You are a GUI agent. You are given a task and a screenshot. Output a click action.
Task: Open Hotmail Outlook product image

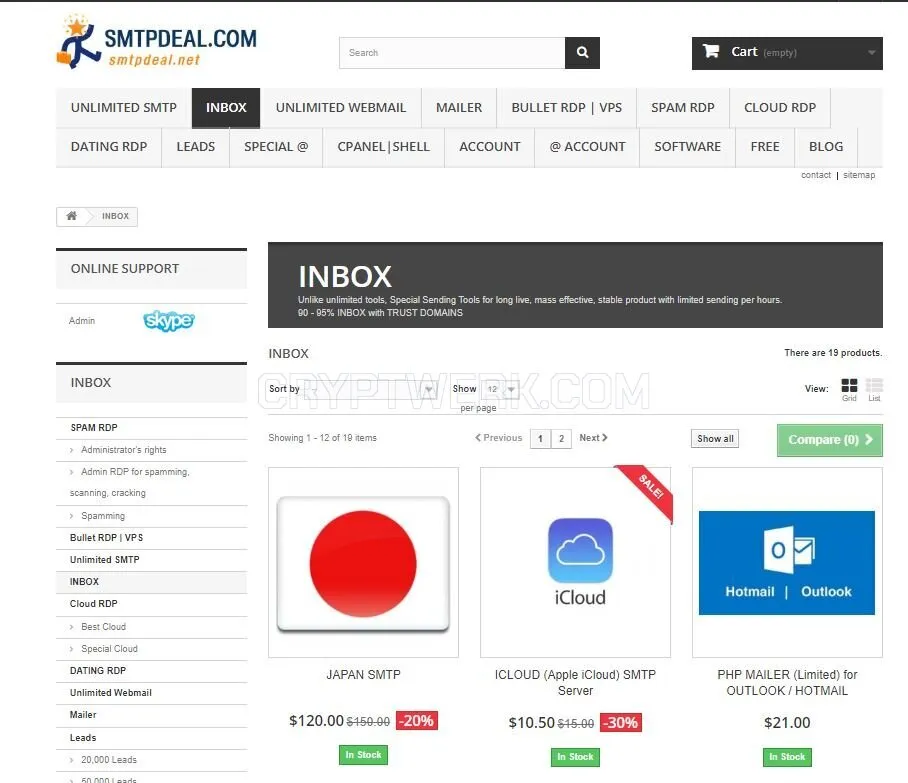click(x=787, y=562)
